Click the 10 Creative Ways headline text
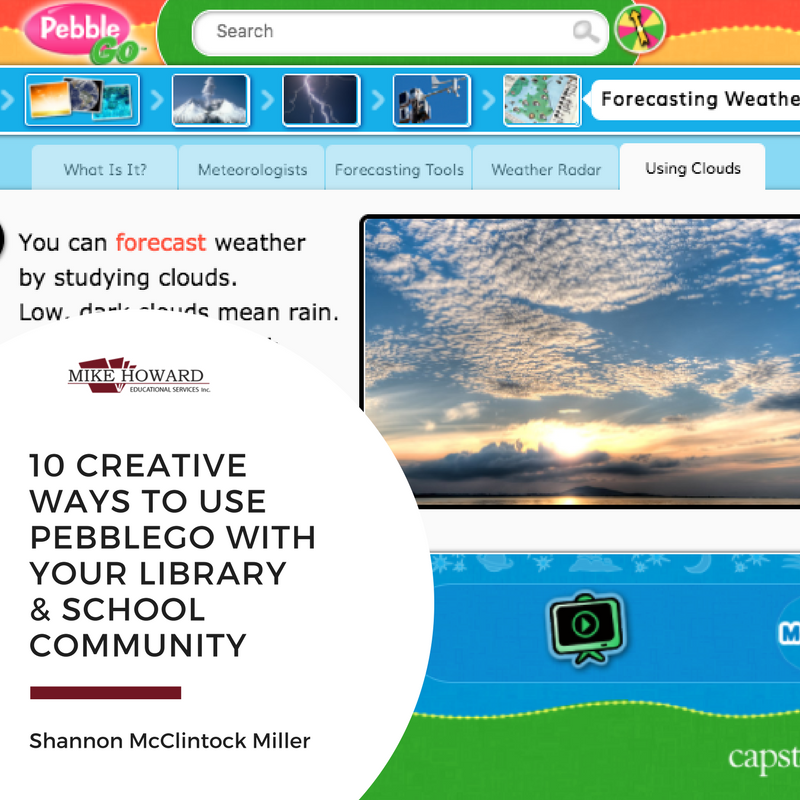 172,556
